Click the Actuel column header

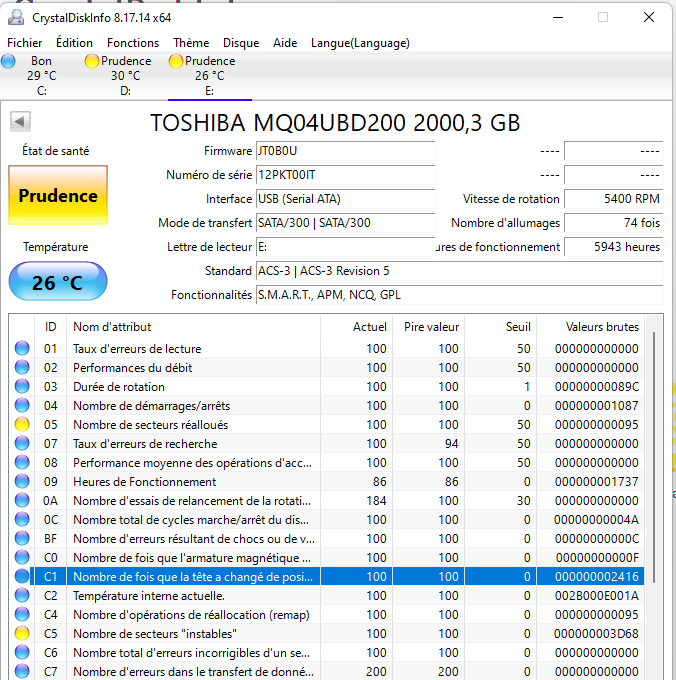(x=356, y=327)
